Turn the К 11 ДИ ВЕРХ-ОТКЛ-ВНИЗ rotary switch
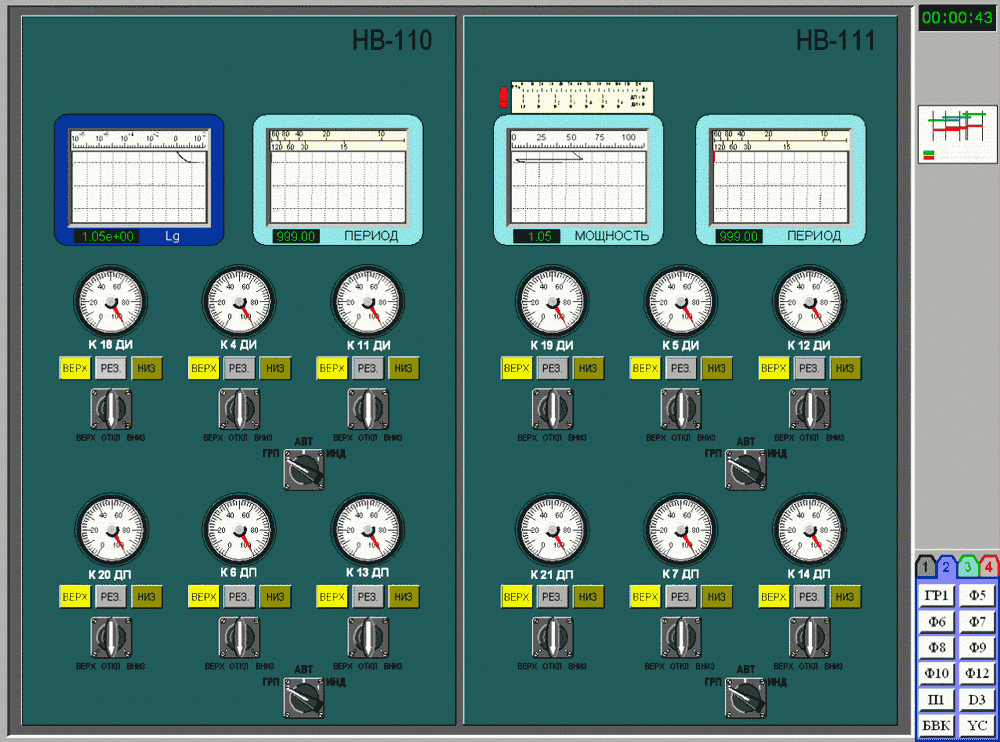This screenshot has width=1000, height=742. click(368, 409)
